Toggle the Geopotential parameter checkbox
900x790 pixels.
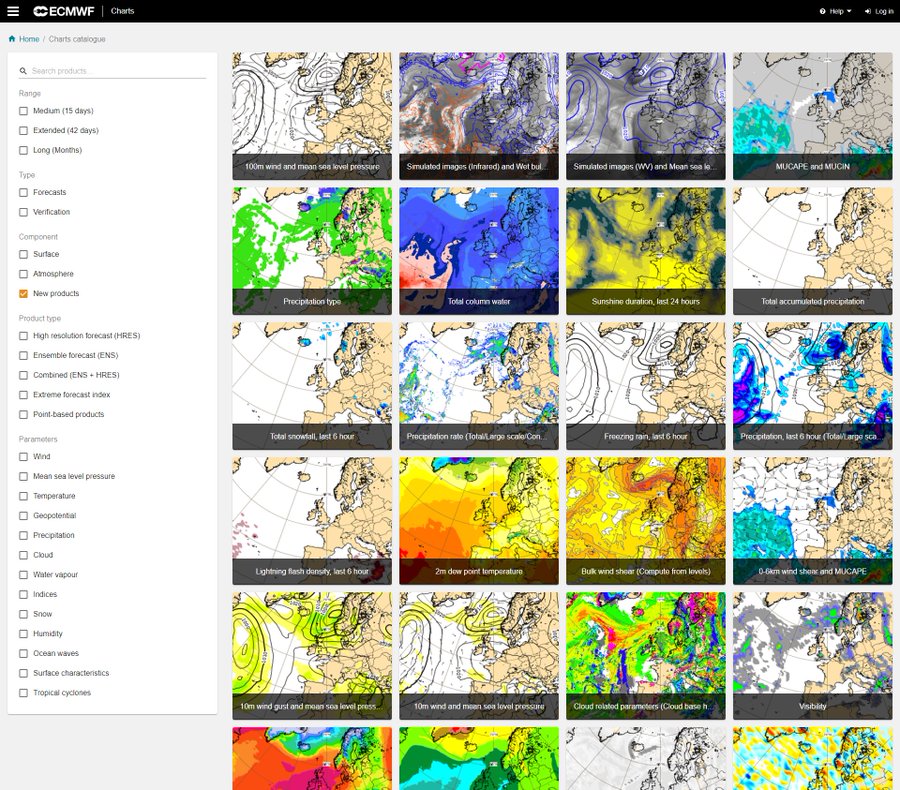24,516
